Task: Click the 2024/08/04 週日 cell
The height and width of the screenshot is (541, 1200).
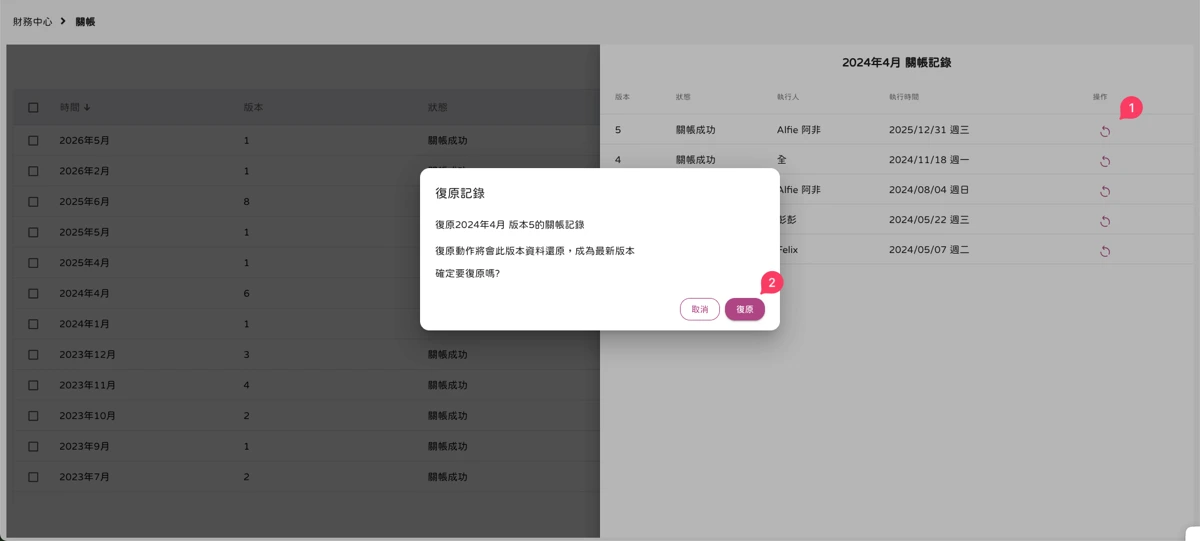Action: pyautogui.click(x=929, y=190)
